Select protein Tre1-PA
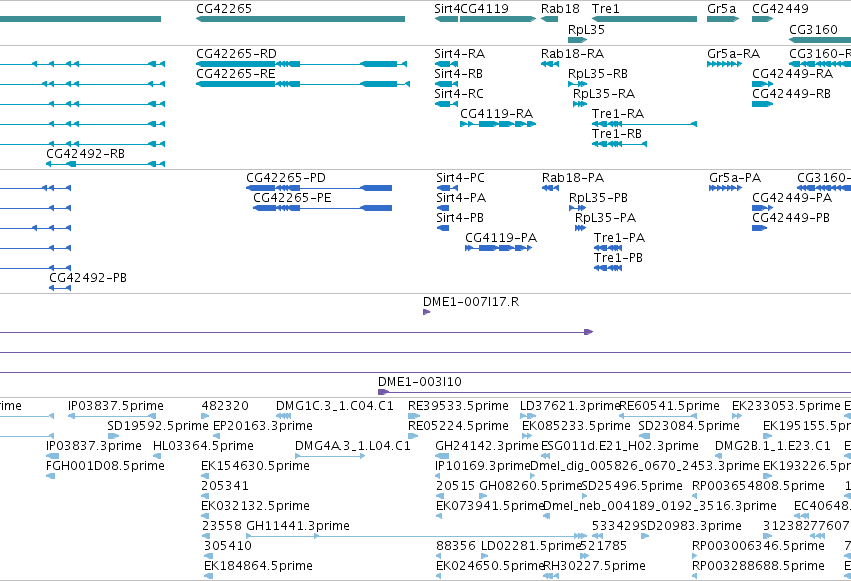This screenshot has height=581, width=851. (608, 248)
